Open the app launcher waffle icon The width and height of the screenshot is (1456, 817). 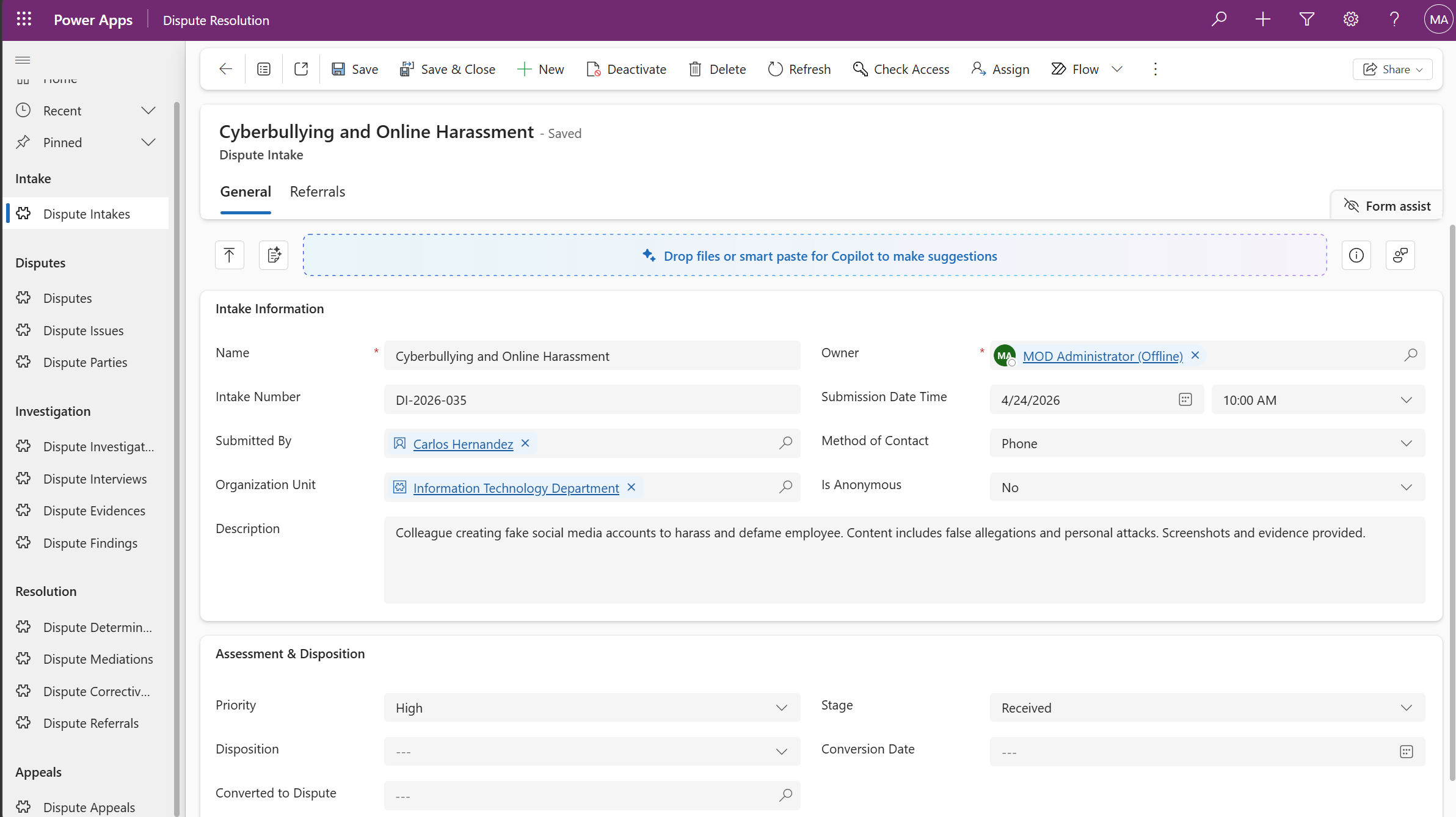24,20
